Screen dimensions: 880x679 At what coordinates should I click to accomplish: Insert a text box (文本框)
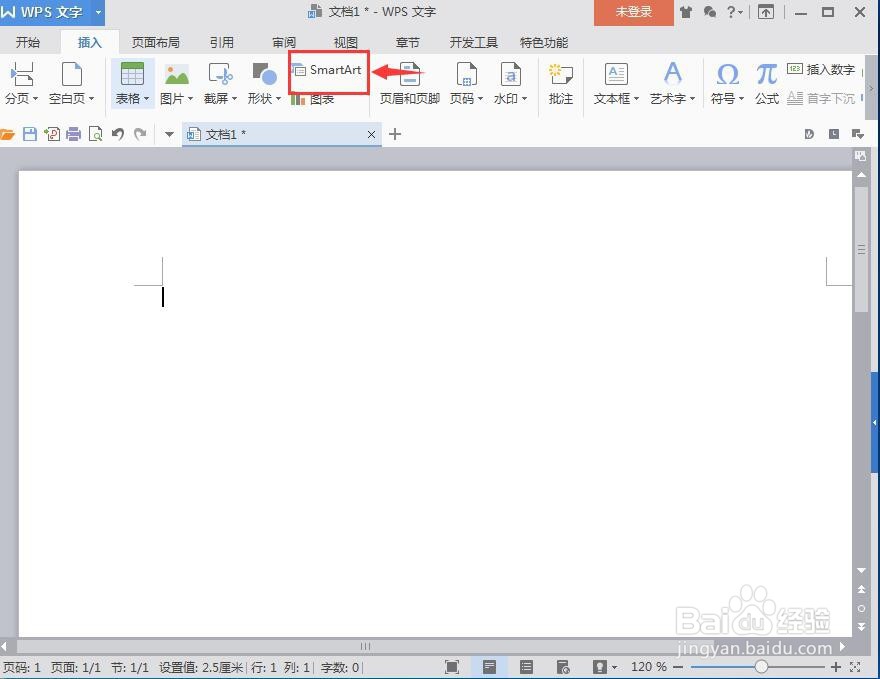point(616,83)
